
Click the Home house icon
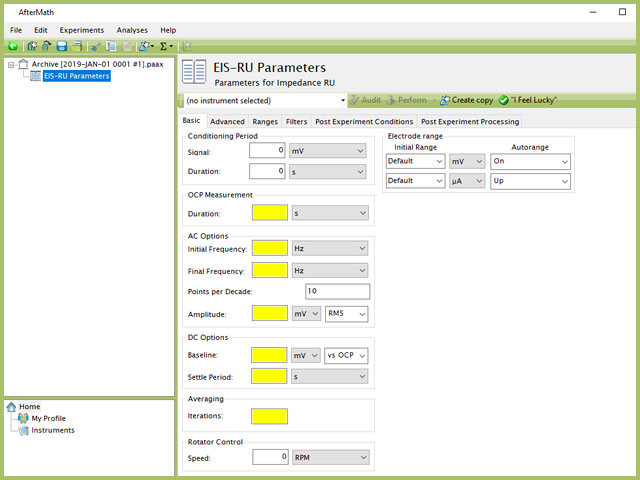pyautogui.click(x=11, y=407)
